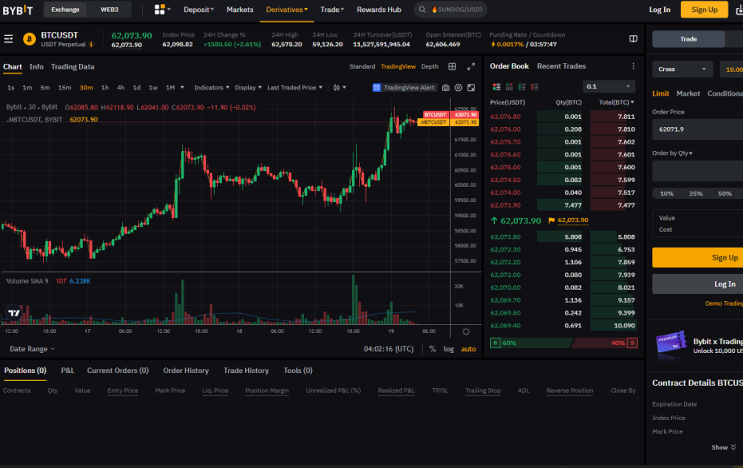The width and height of the screenshot is (743, 468).
Task: Open the Indicators dropdown
Action: 211,88
